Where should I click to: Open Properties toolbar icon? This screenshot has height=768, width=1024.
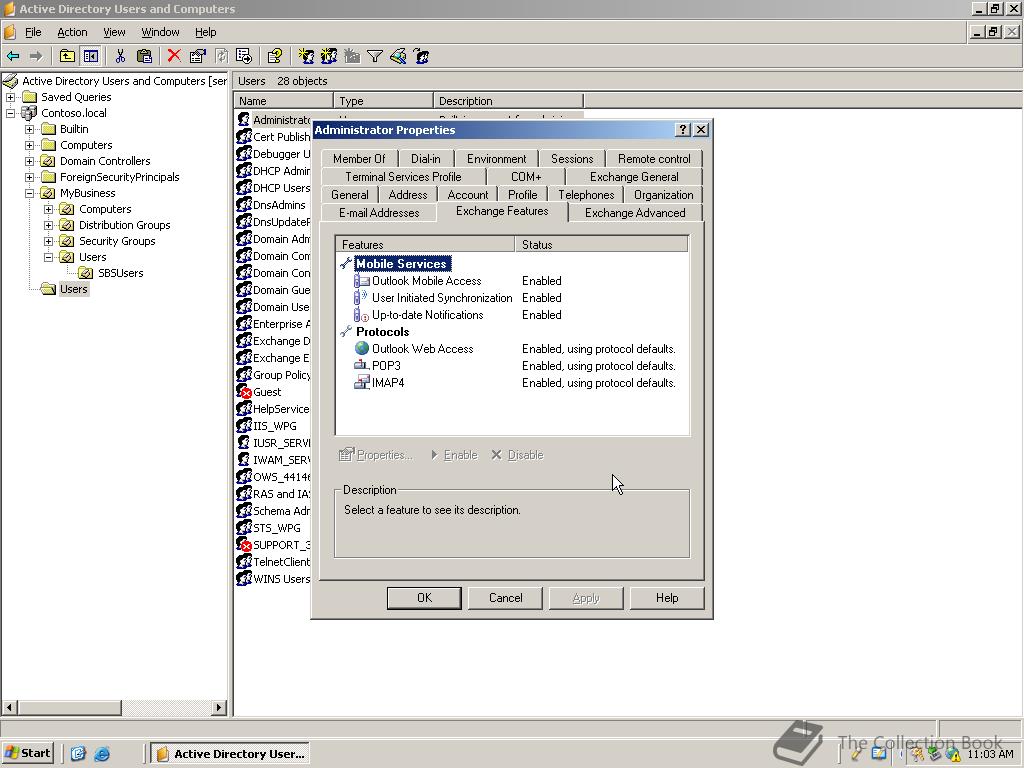click(x=197, y=56)
